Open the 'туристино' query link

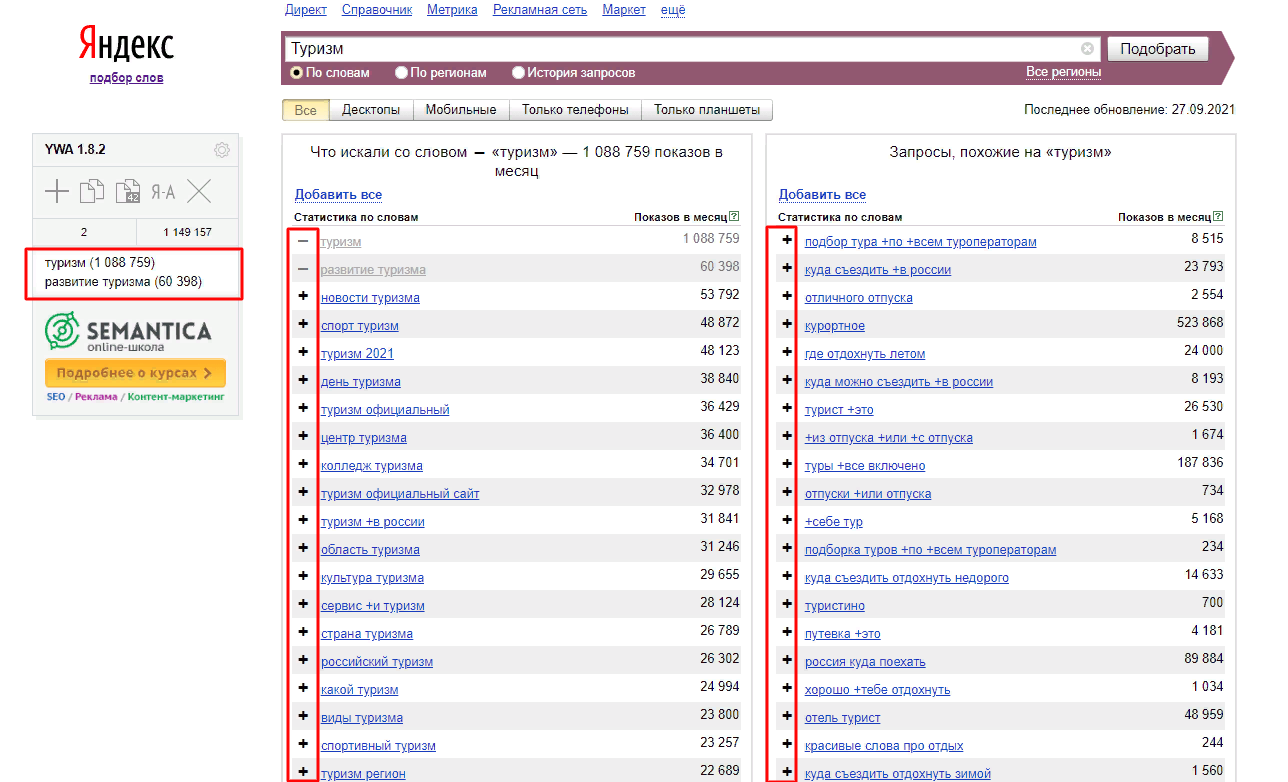point(835,606)
